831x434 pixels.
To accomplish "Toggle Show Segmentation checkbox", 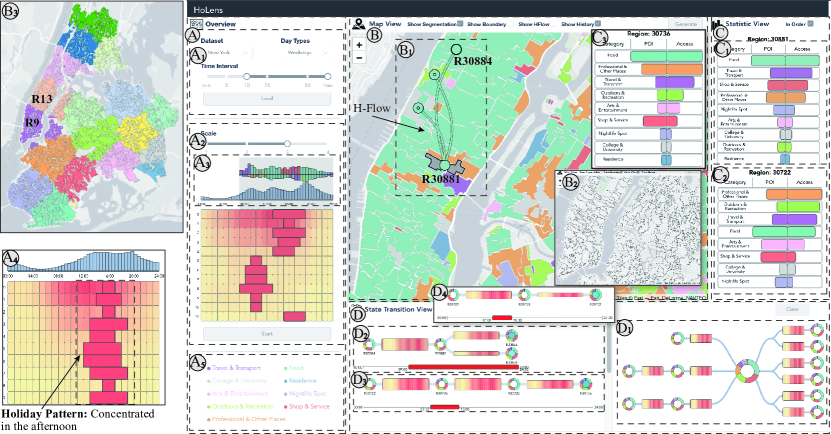I will tap(460, 24).
